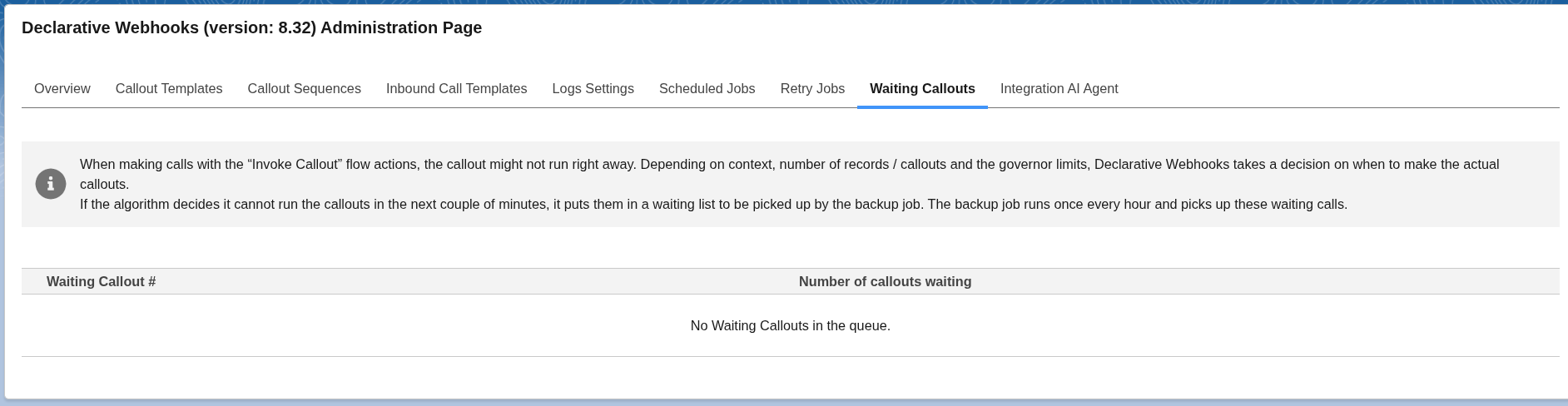Click the 'backup job runs once every hour' sentence

[x=1137, y=205]
